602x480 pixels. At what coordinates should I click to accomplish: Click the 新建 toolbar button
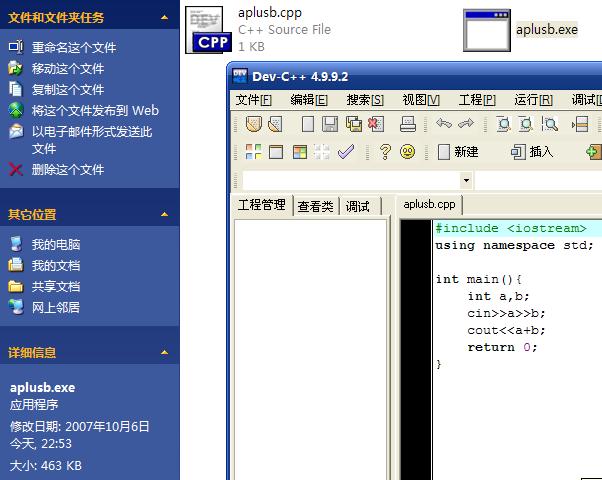tap(458, 152)
